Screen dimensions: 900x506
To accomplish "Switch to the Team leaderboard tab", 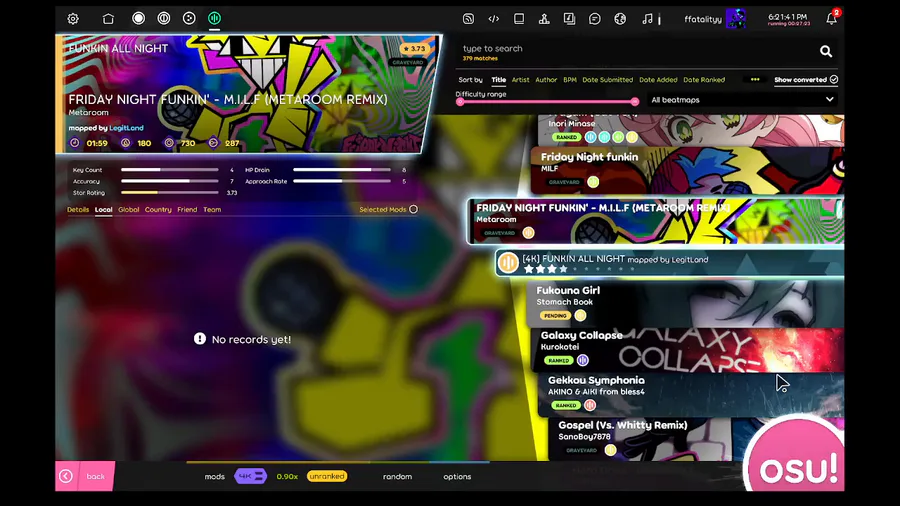I will coord(212,209).
